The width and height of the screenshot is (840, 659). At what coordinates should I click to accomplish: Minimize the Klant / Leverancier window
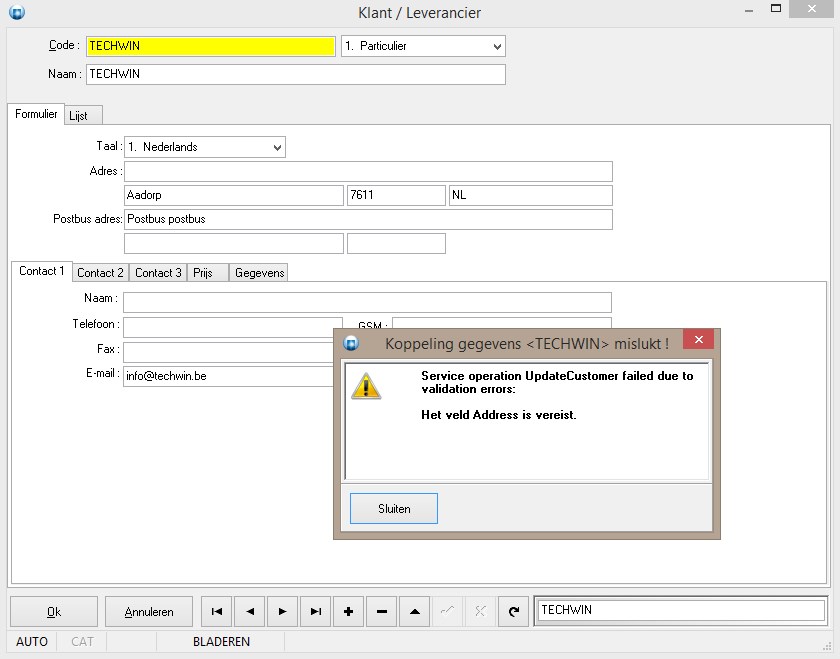[x=749, y=11]
